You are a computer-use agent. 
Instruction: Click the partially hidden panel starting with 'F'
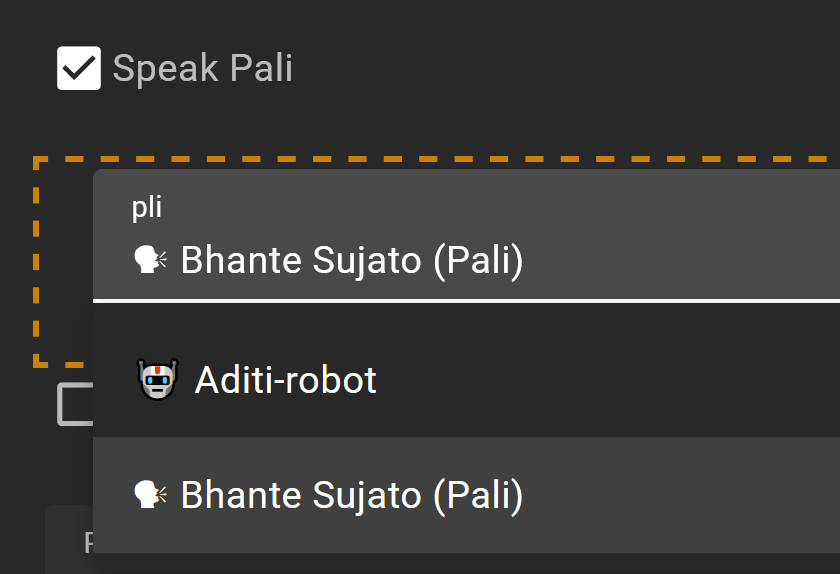coord(69,540)
